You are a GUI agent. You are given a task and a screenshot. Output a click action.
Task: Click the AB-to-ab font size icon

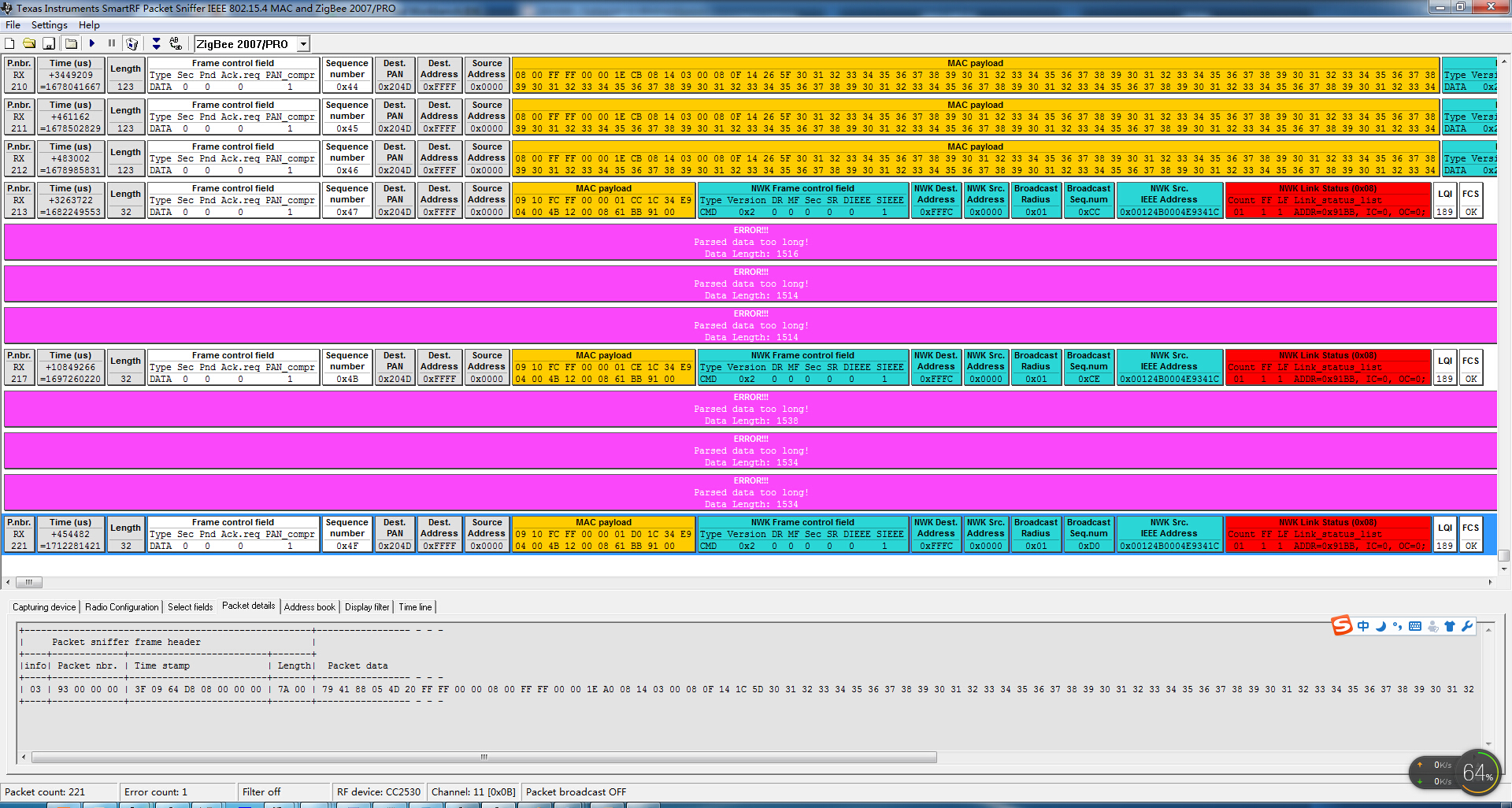(176, 44)
